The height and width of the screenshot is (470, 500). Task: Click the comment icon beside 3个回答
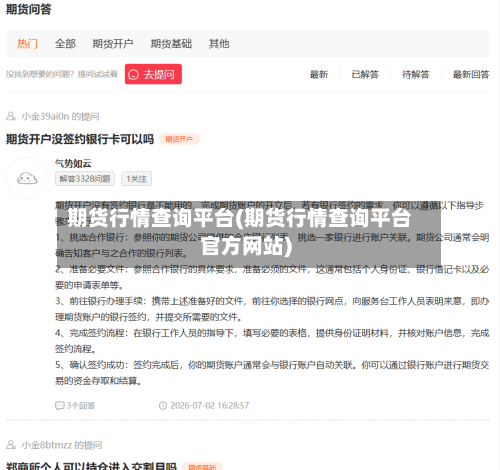click(x=59, y=406)
